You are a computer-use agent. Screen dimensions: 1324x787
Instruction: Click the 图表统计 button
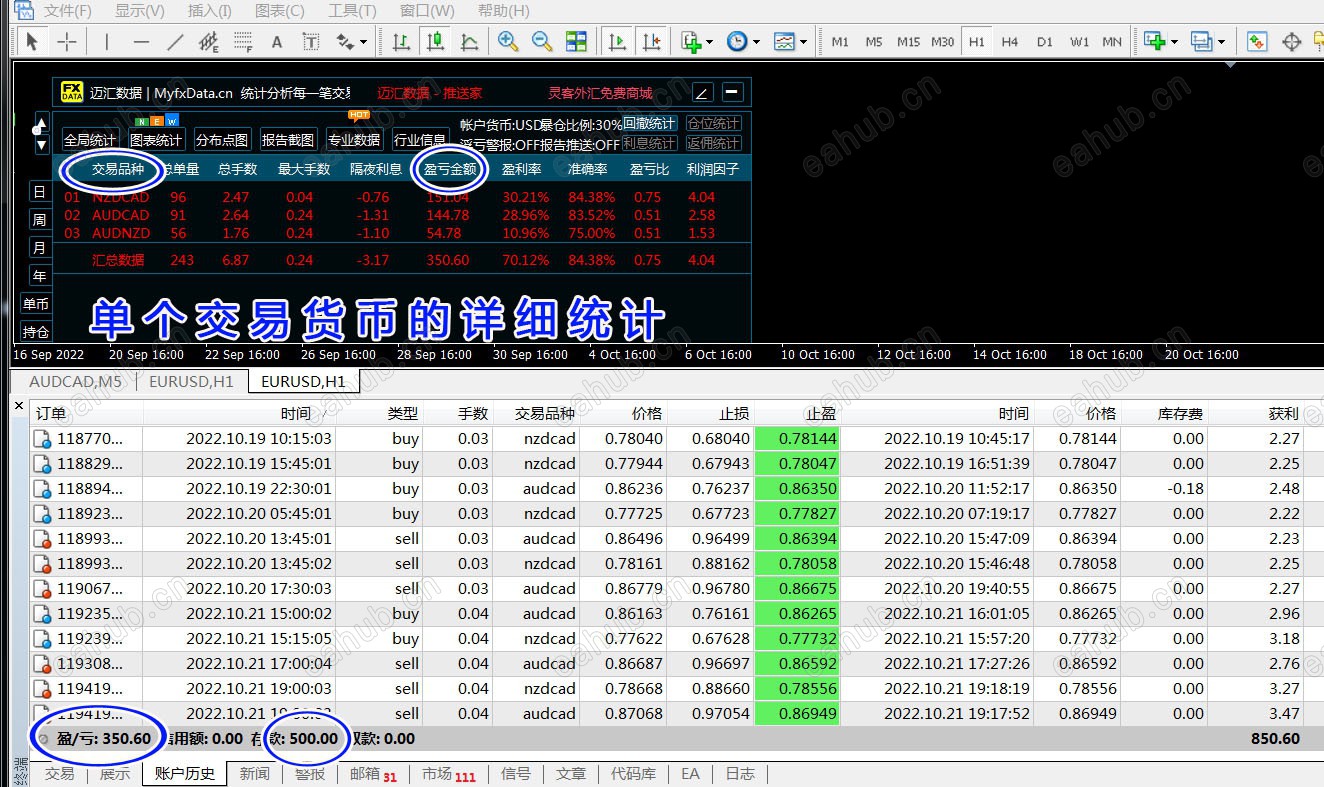pyautogui.click(x=156, y=140)
